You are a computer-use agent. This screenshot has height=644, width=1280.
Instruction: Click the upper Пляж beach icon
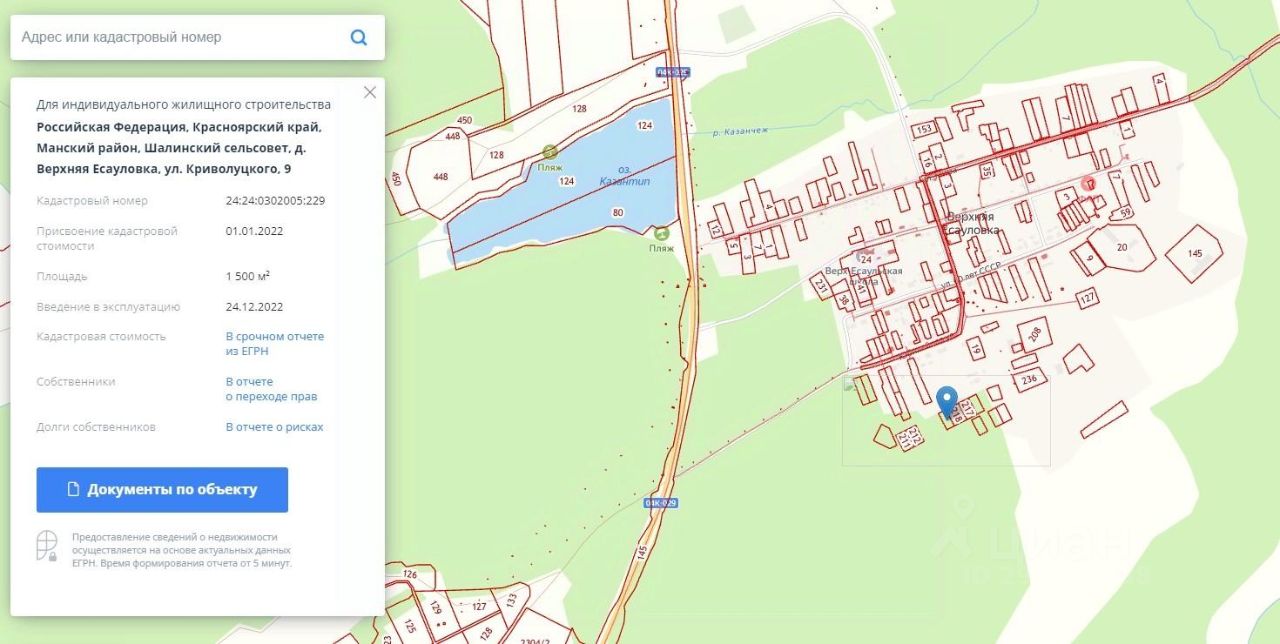(550, 152)
